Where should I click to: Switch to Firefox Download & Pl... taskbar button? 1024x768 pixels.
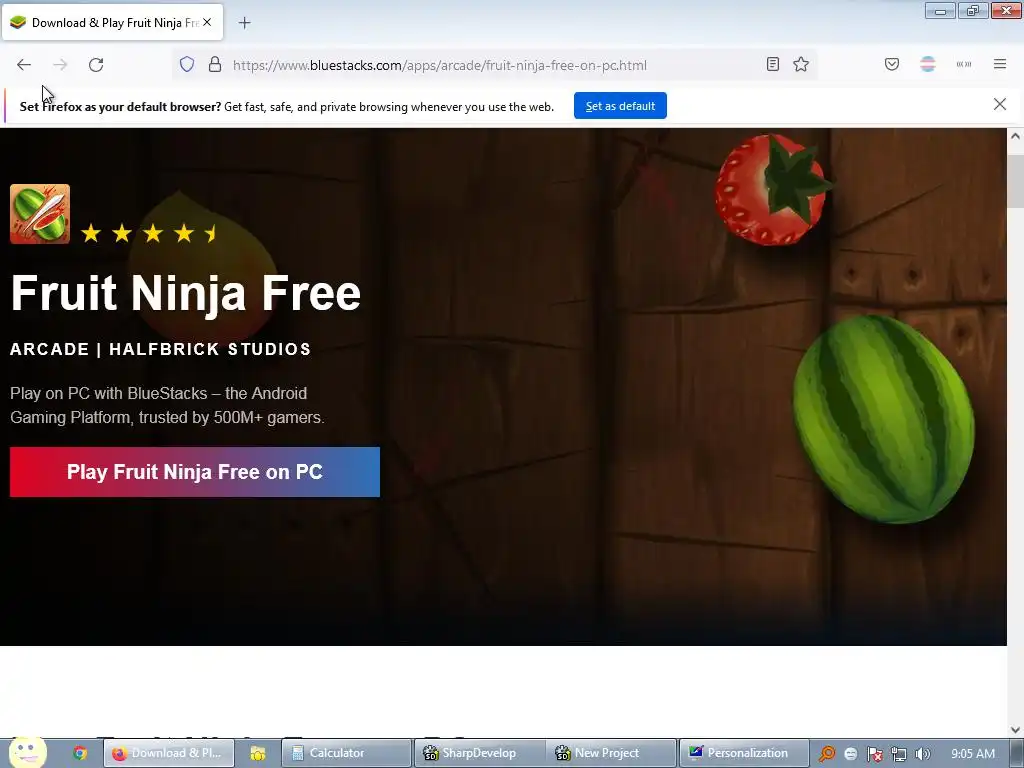(170, 753)
